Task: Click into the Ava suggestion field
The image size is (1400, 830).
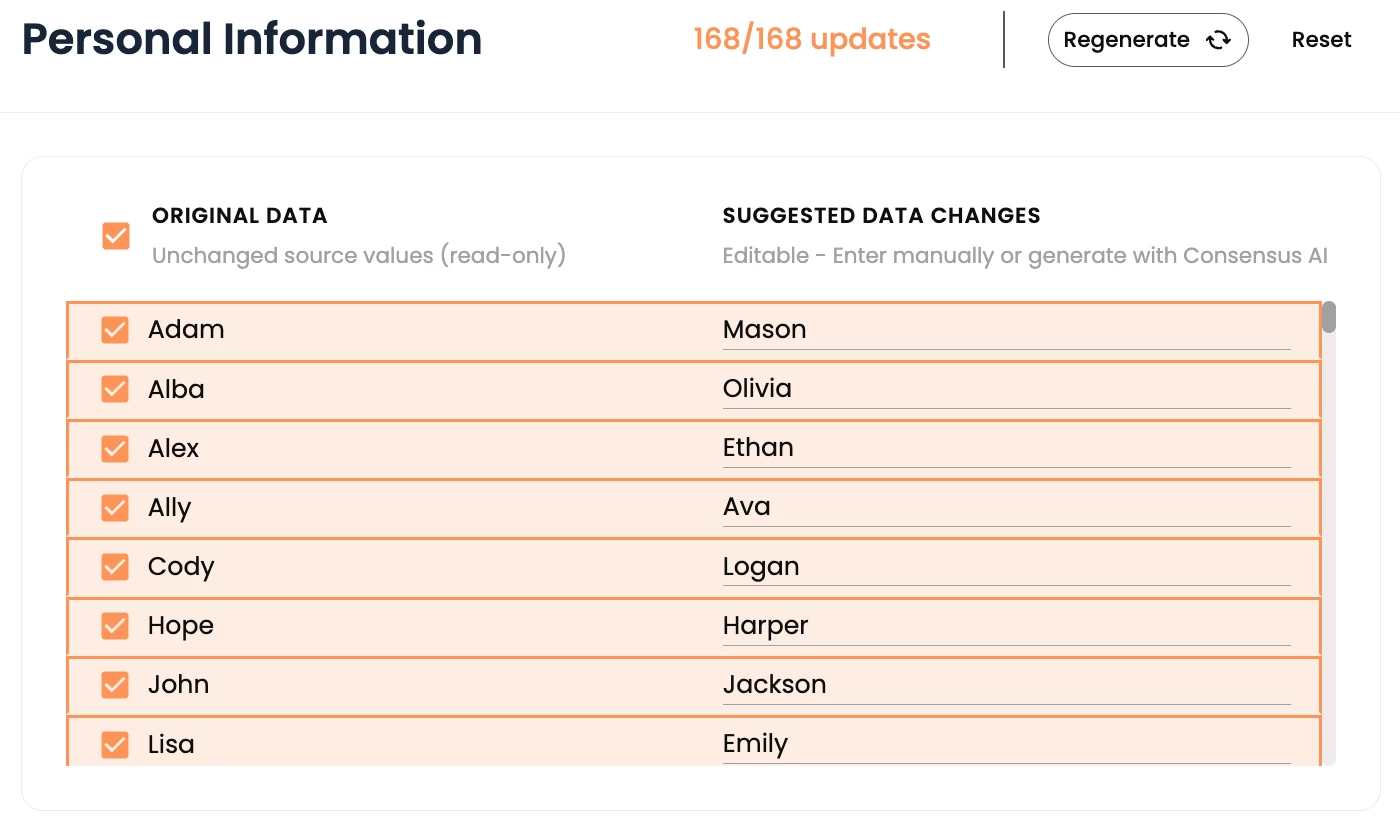Action: tap(1005, 507)
